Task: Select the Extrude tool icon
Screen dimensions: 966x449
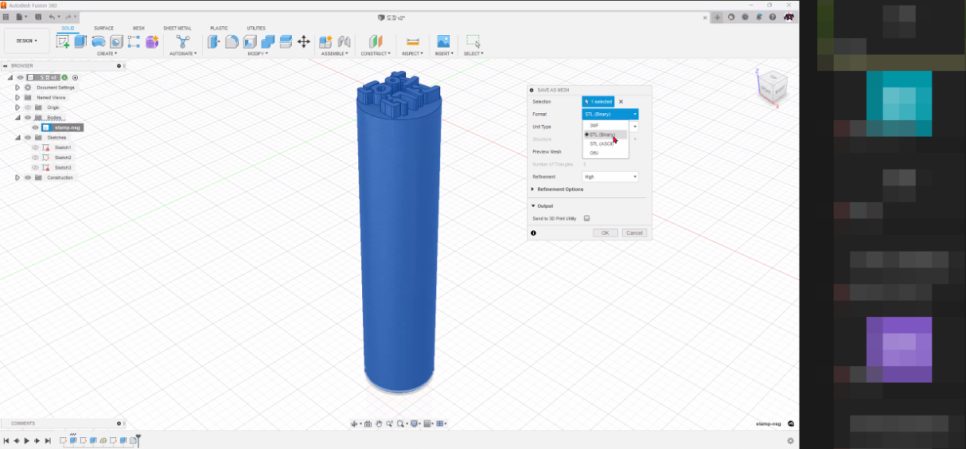Action: tap(80, 41)
